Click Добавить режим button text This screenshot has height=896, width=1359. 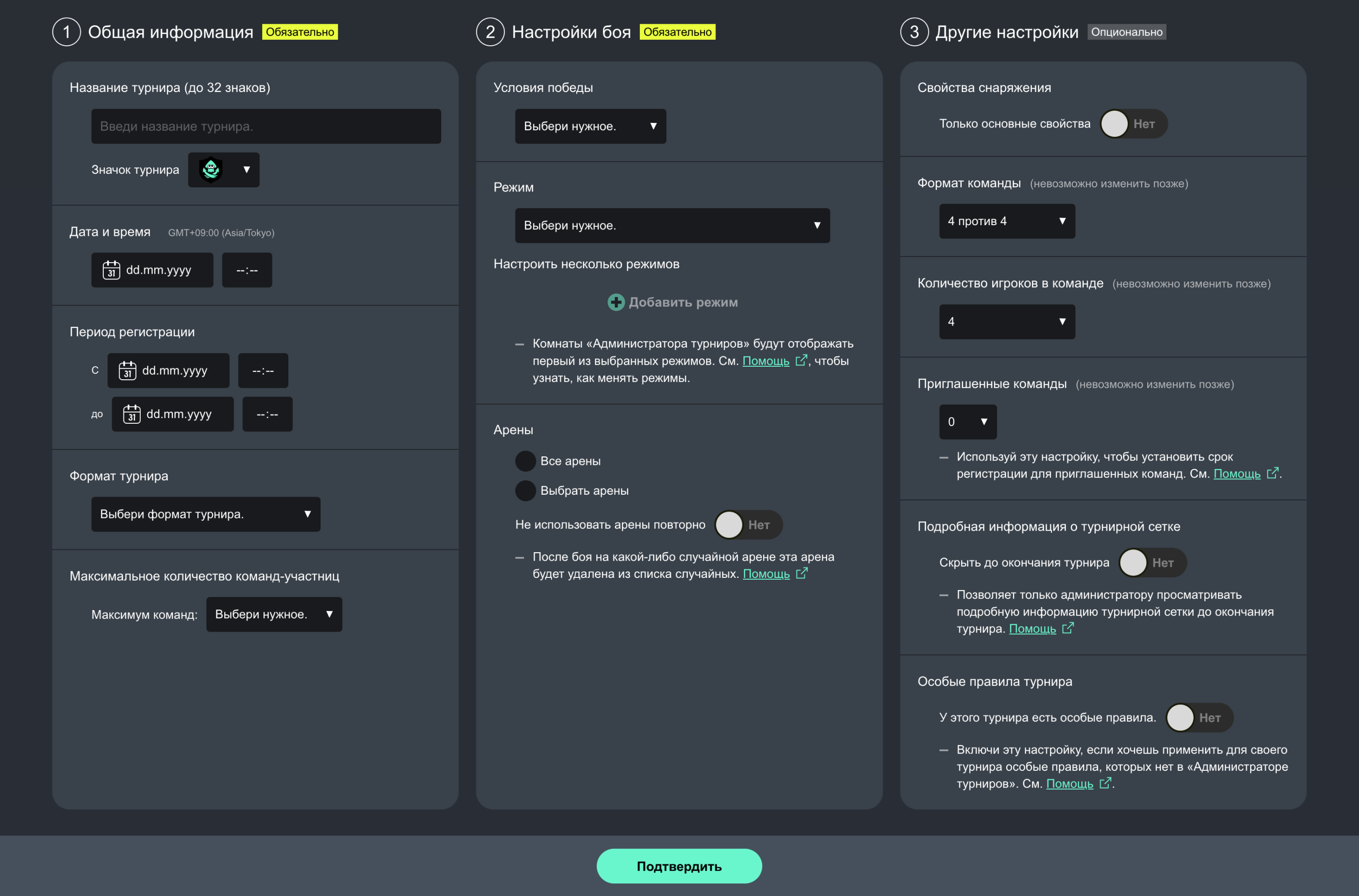(683, 302)
